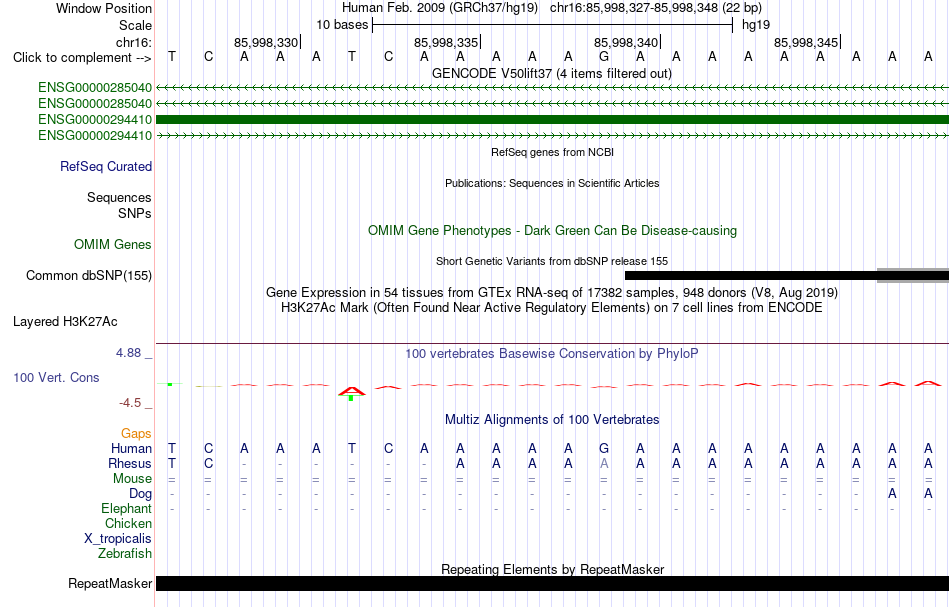
Task: Click the Scale label
Action: click(136, 25)
